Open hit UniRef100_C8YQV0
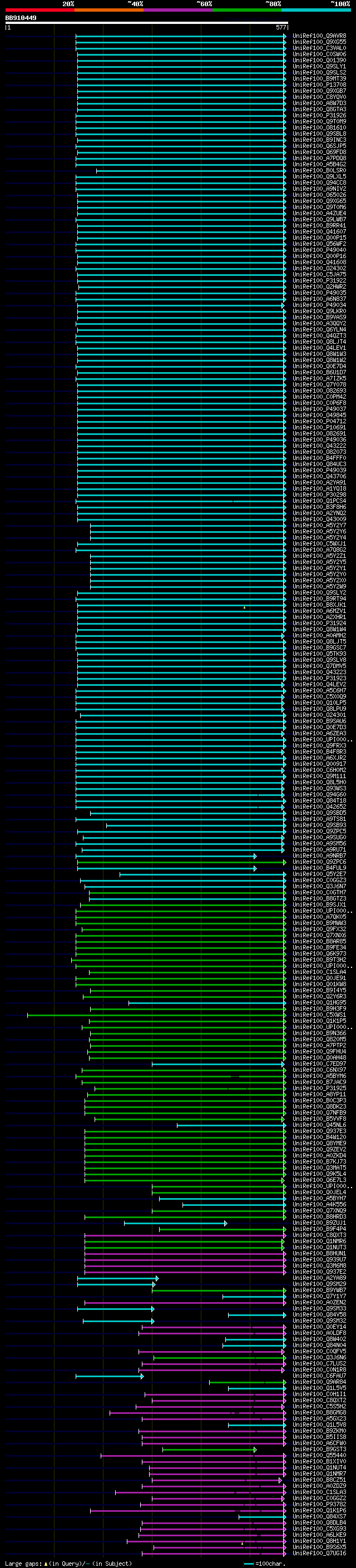This screenshot has height=1568, width=356. [x=319, y=97]
